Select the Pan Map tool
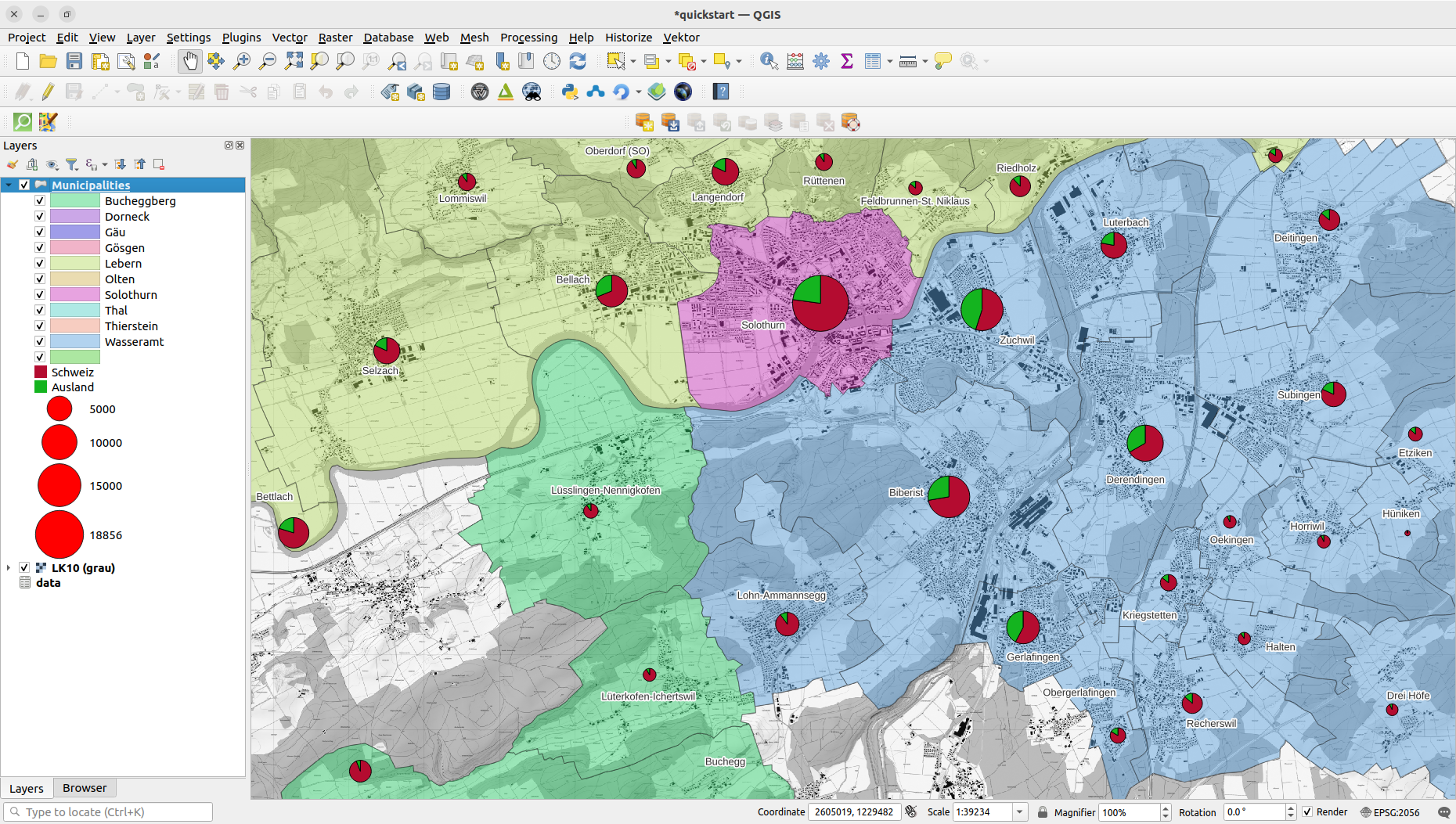Viewport: 1456px width, 824px height. pyautogui.click(x=189, y=61)
